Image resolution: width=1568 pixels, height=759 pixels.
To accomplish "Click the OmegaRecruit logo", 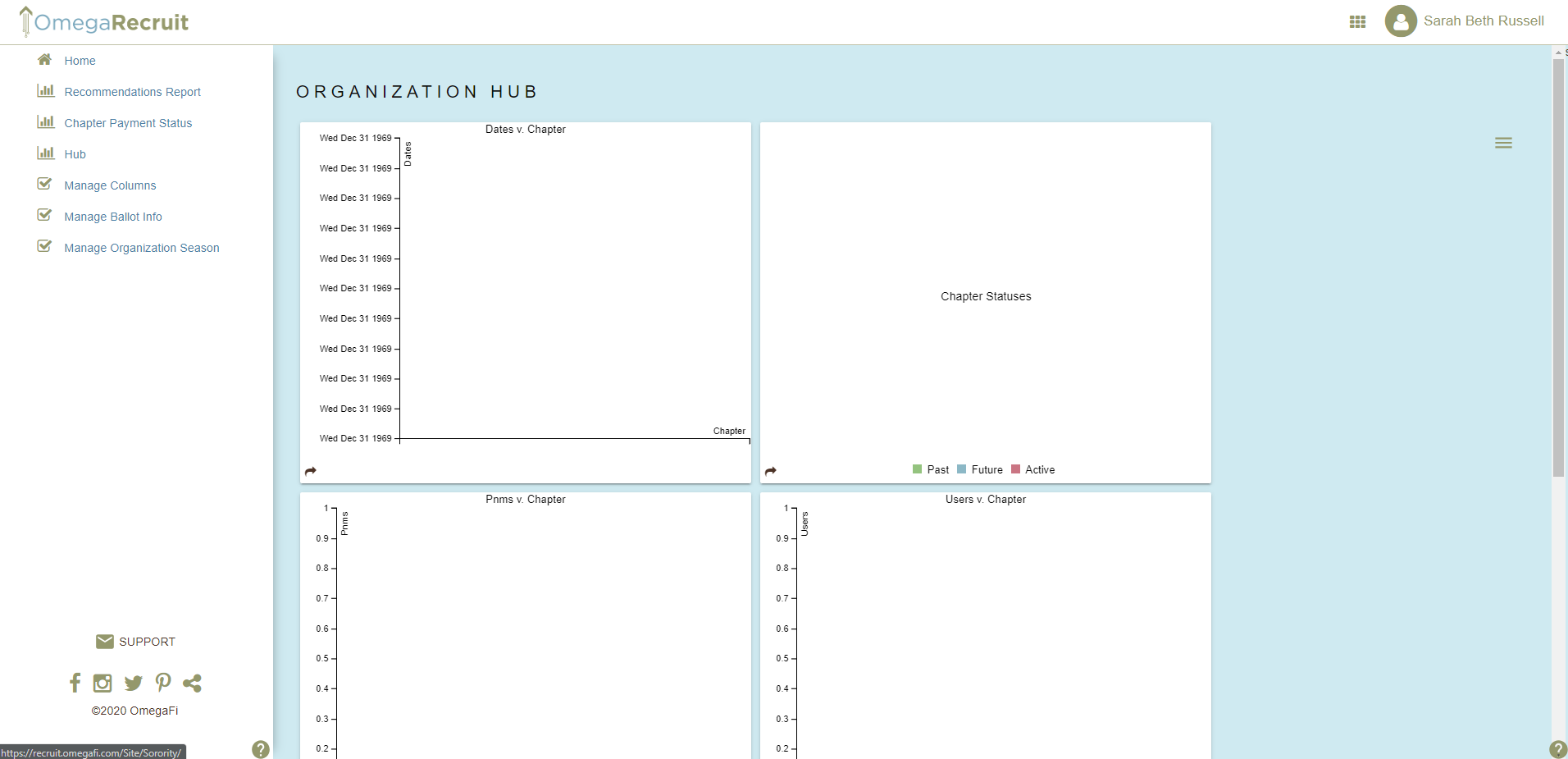I will [103, 21].
